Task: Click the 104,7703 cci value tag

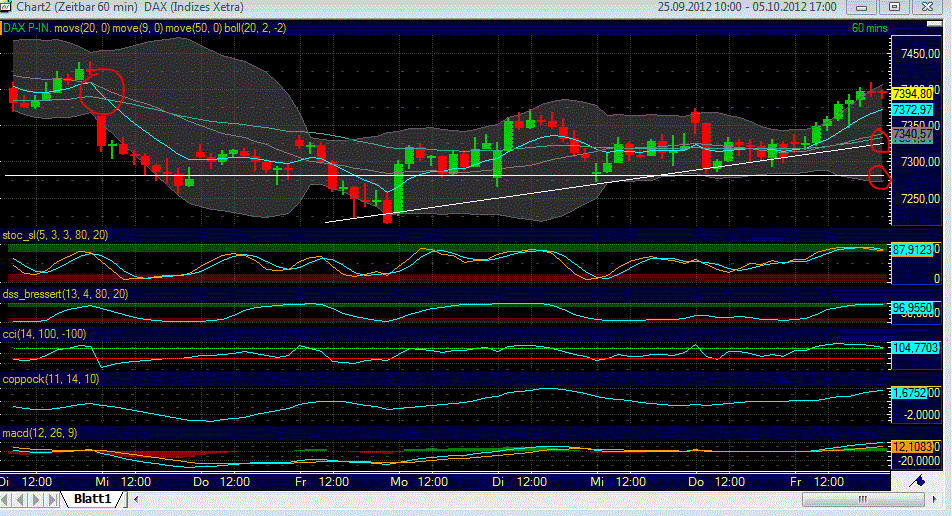Action: point(916,348)
